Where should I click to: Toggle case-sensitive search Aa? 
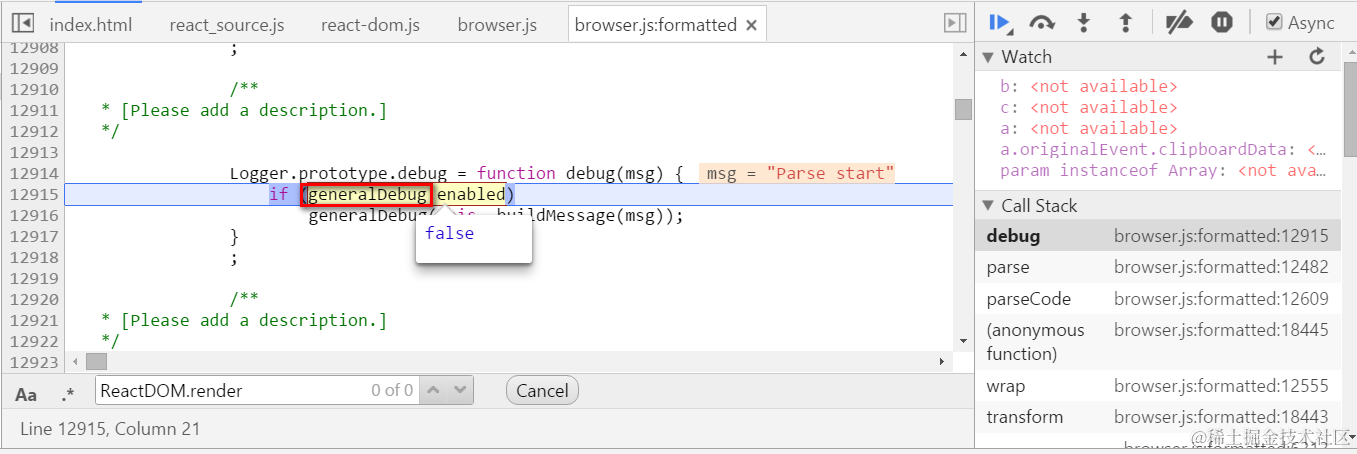[27, 394]
